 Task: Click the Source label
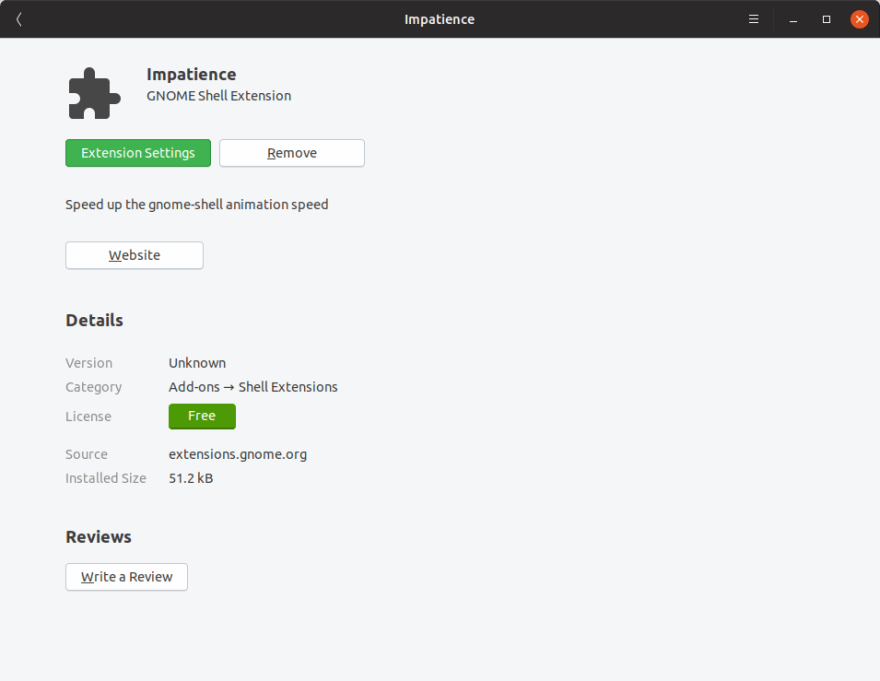86,454
